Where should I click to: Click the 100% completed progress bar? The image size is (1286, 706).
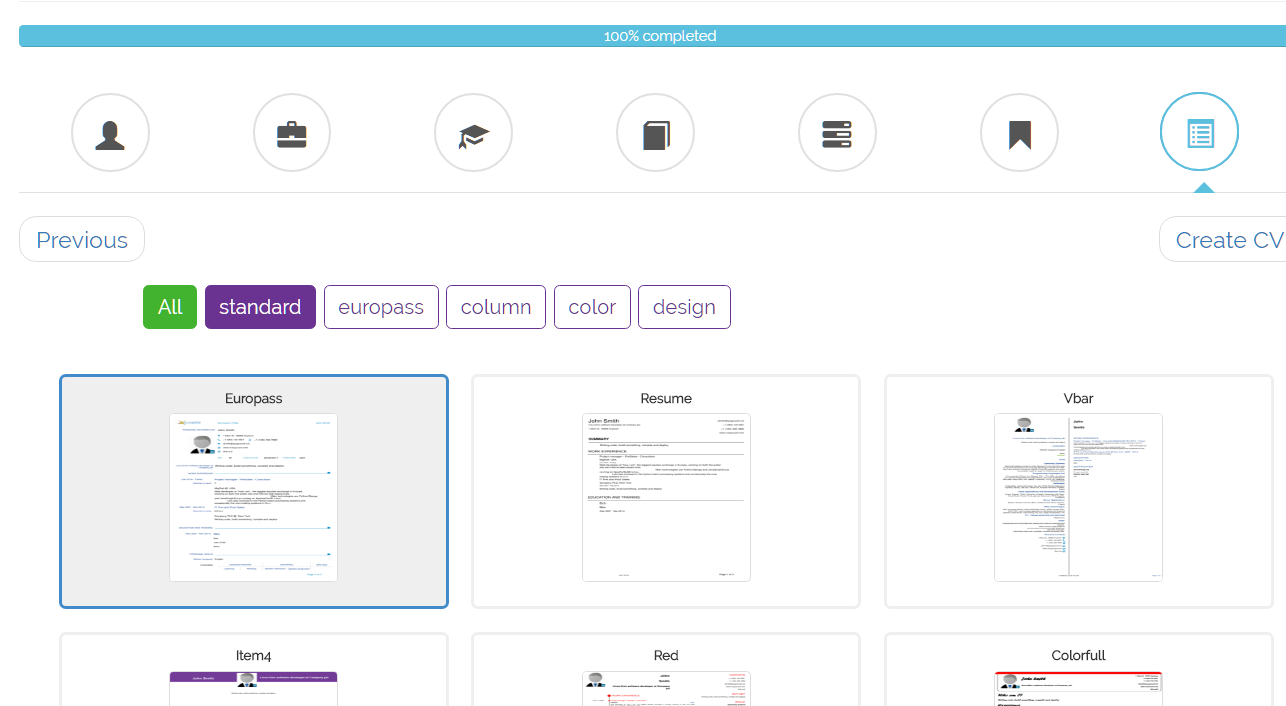pyautogui.click(x=652, y=36)
